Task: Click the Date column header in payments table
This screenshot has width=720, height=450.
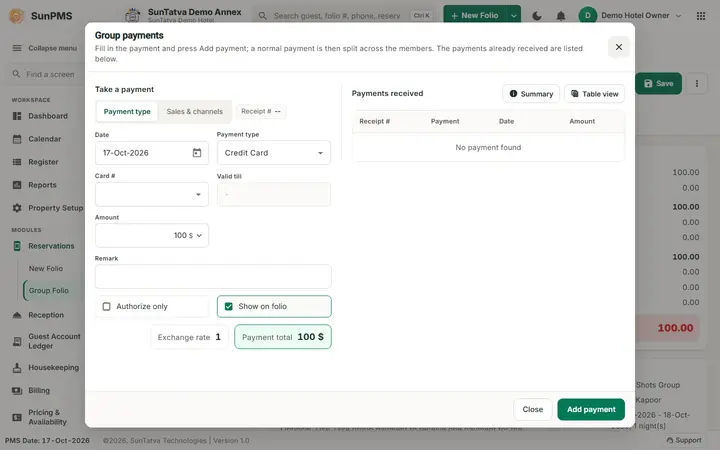Action: point(506,121)
